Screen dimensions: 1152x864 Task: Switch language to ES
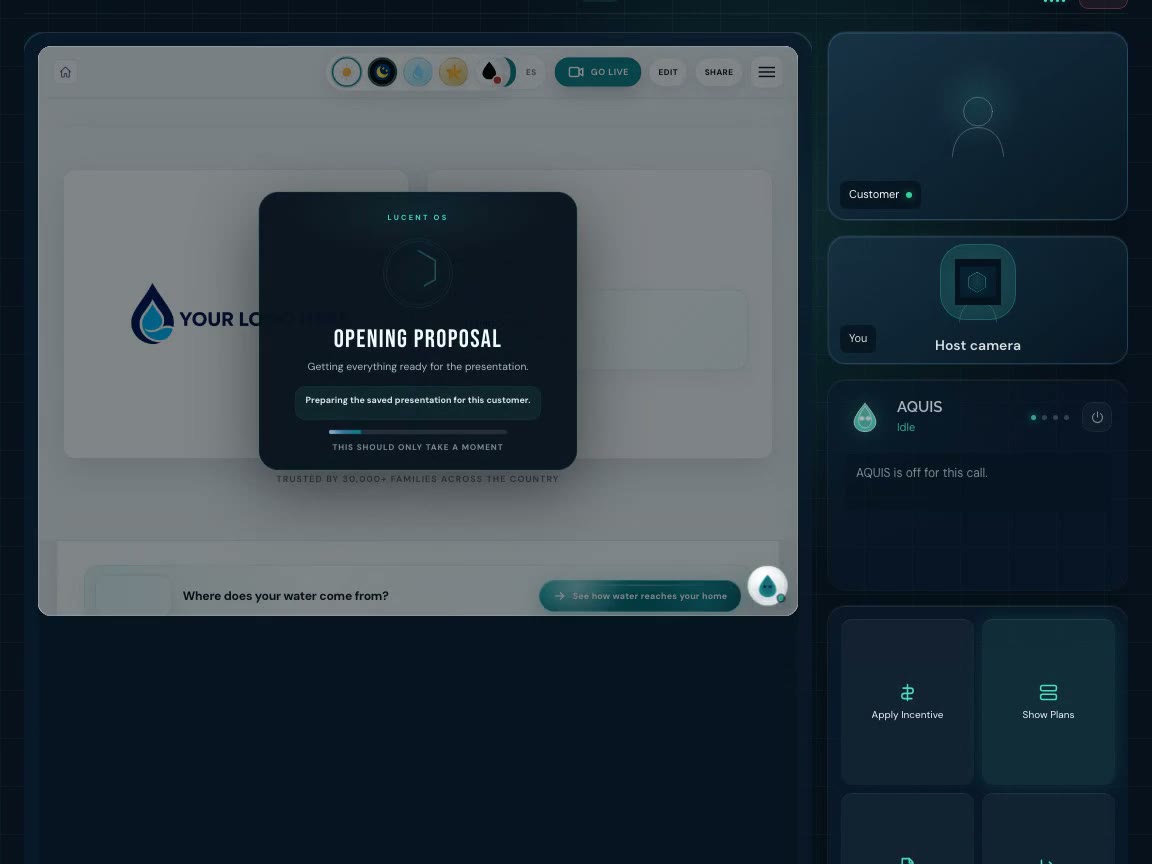(531, 72)
